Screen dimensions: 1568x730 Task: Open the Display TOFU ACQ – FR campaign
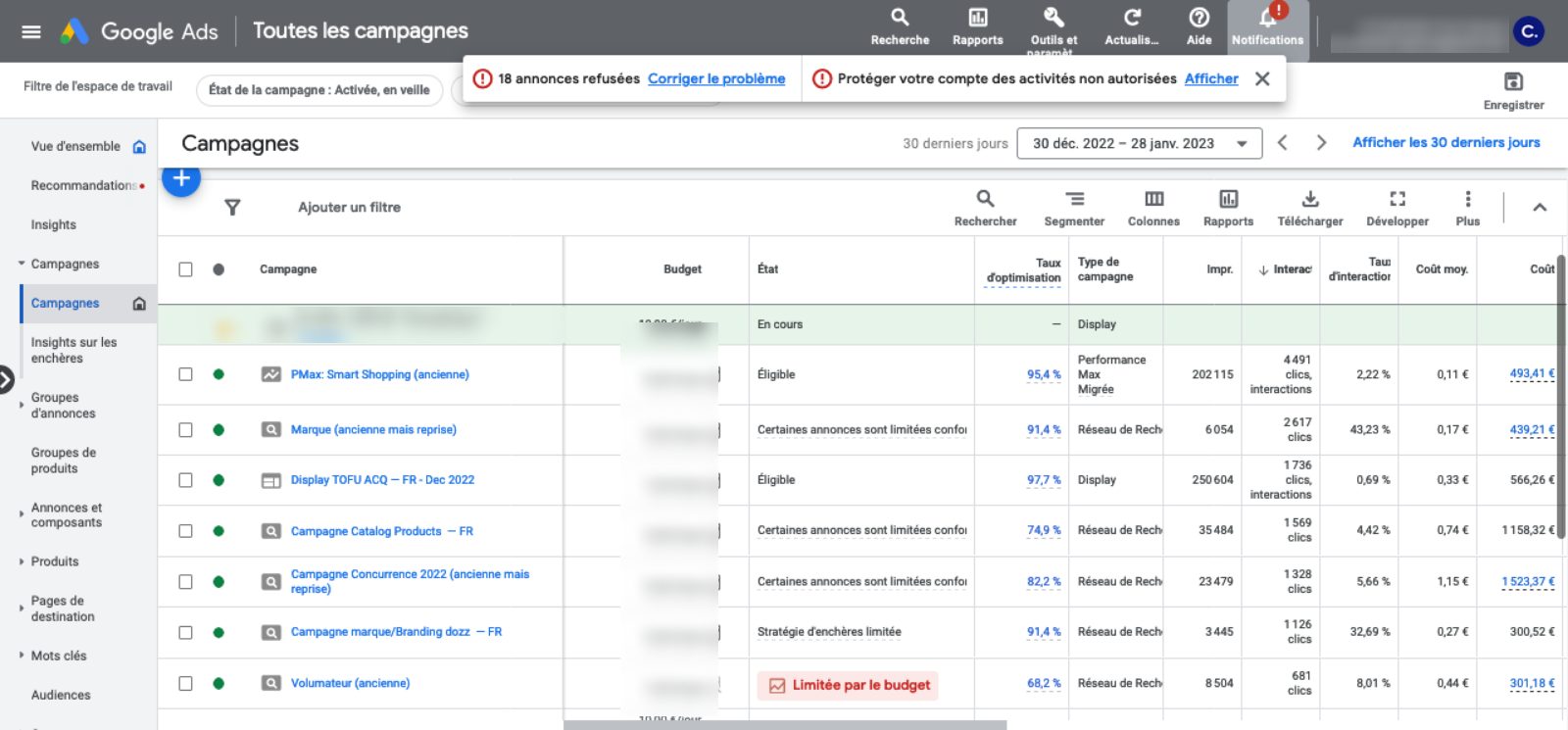point(382,480)
